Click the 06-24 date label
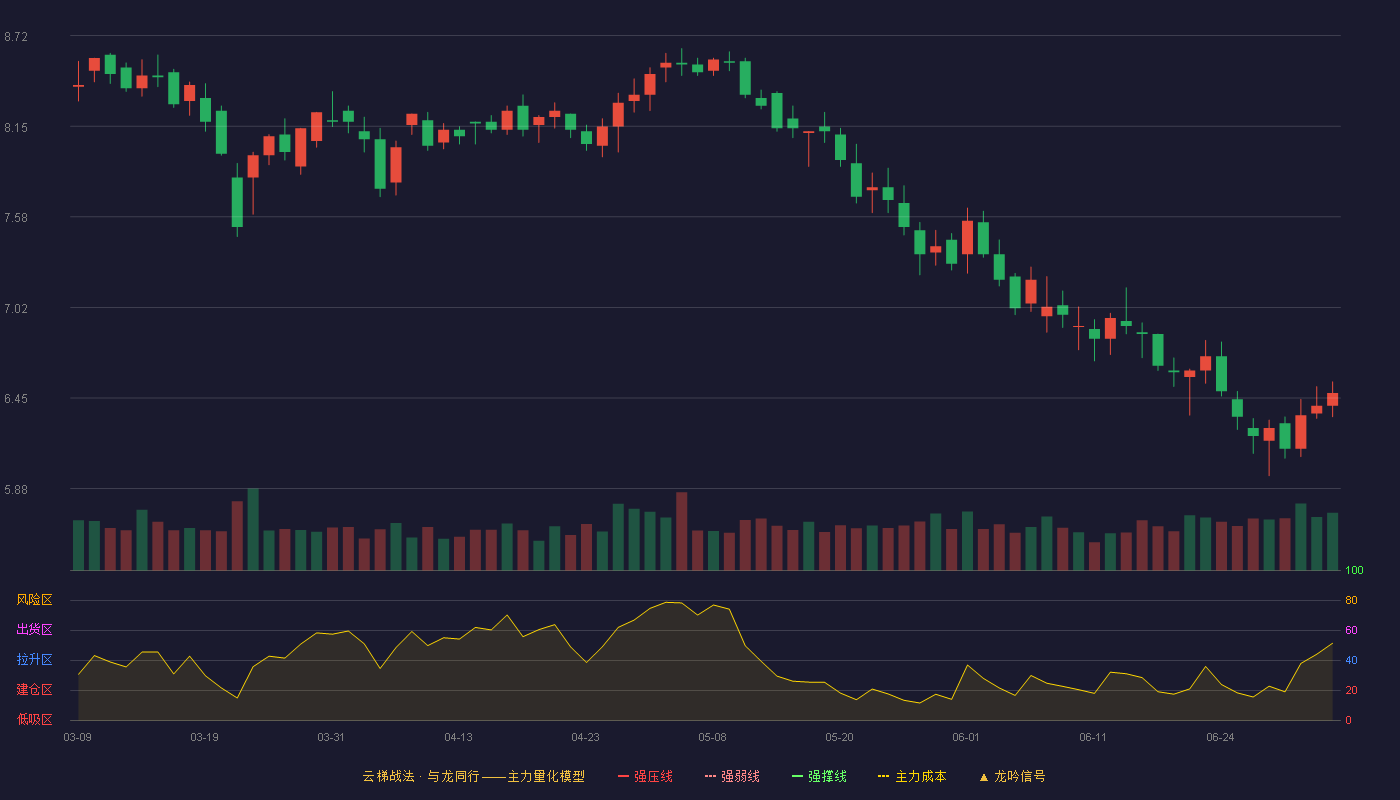Screen dimensions: 1400x800 [x=1221, y=737]
